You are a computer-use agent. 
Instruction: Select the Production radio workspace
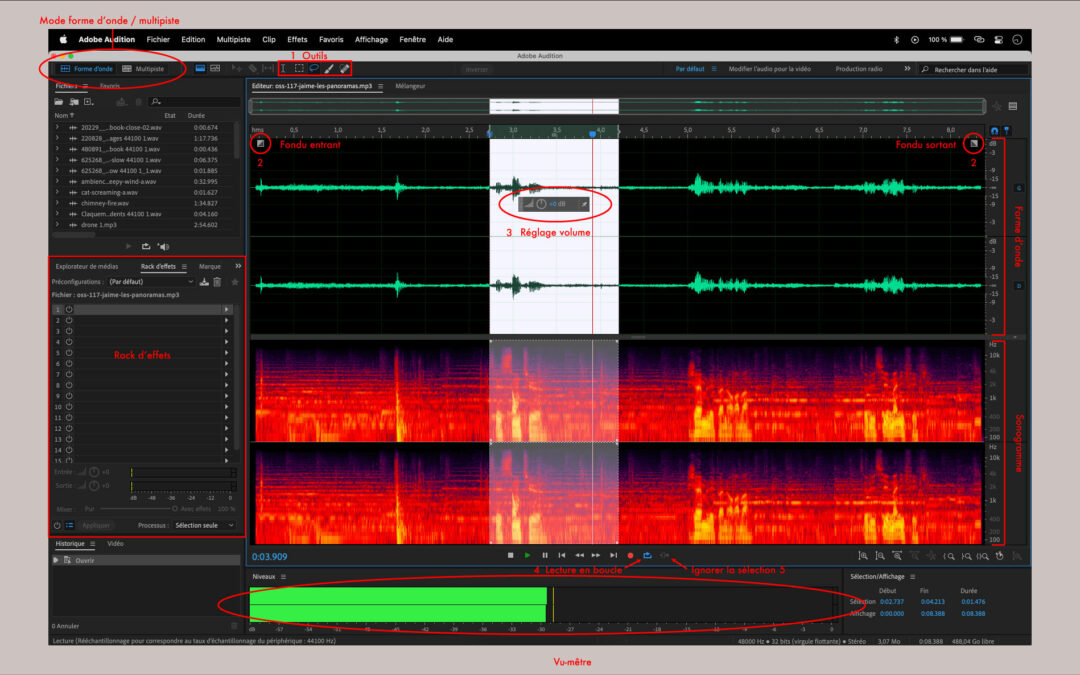(858, 69)
